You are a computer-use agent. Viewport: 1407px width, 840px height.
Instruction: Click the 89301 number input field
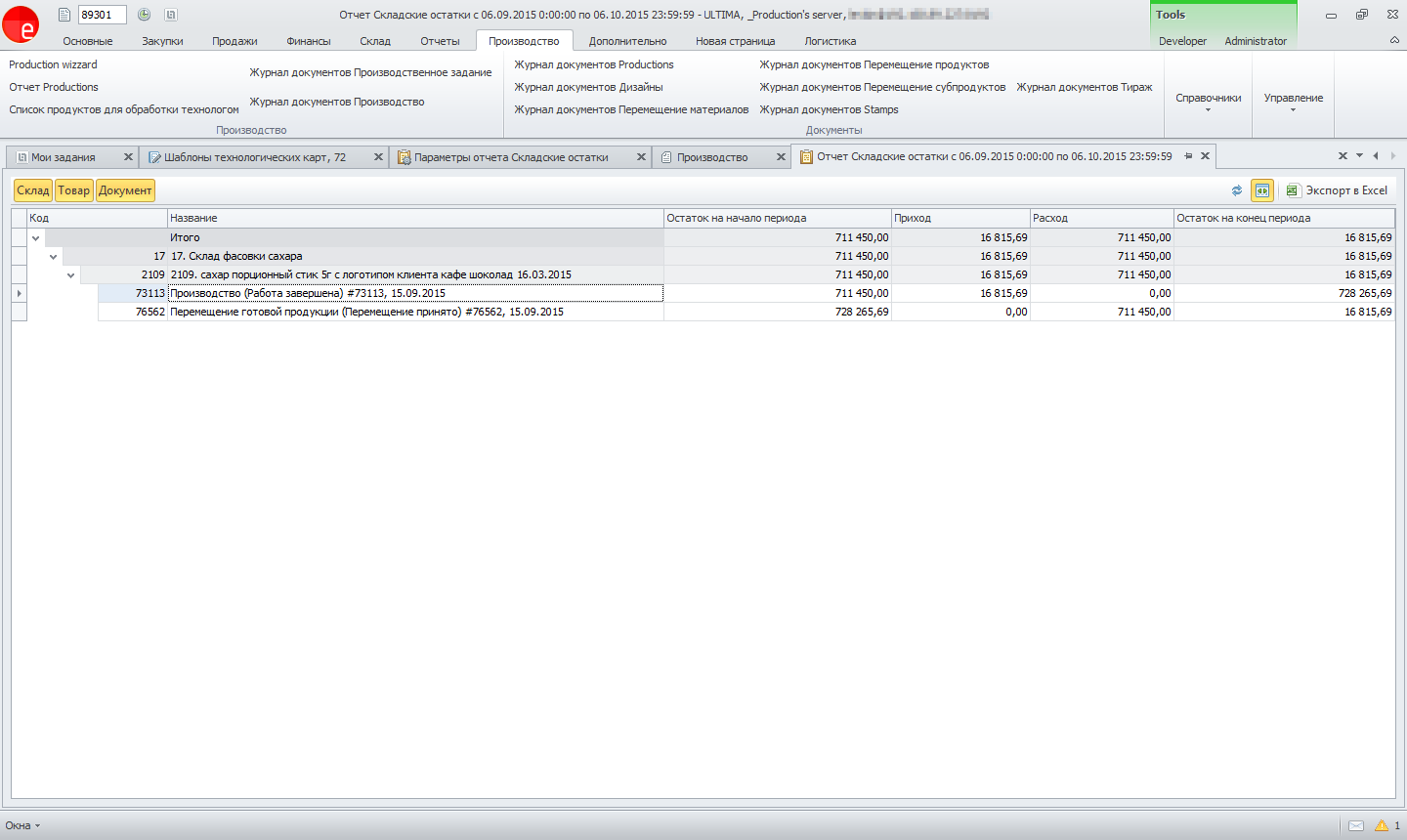[102, 15]
